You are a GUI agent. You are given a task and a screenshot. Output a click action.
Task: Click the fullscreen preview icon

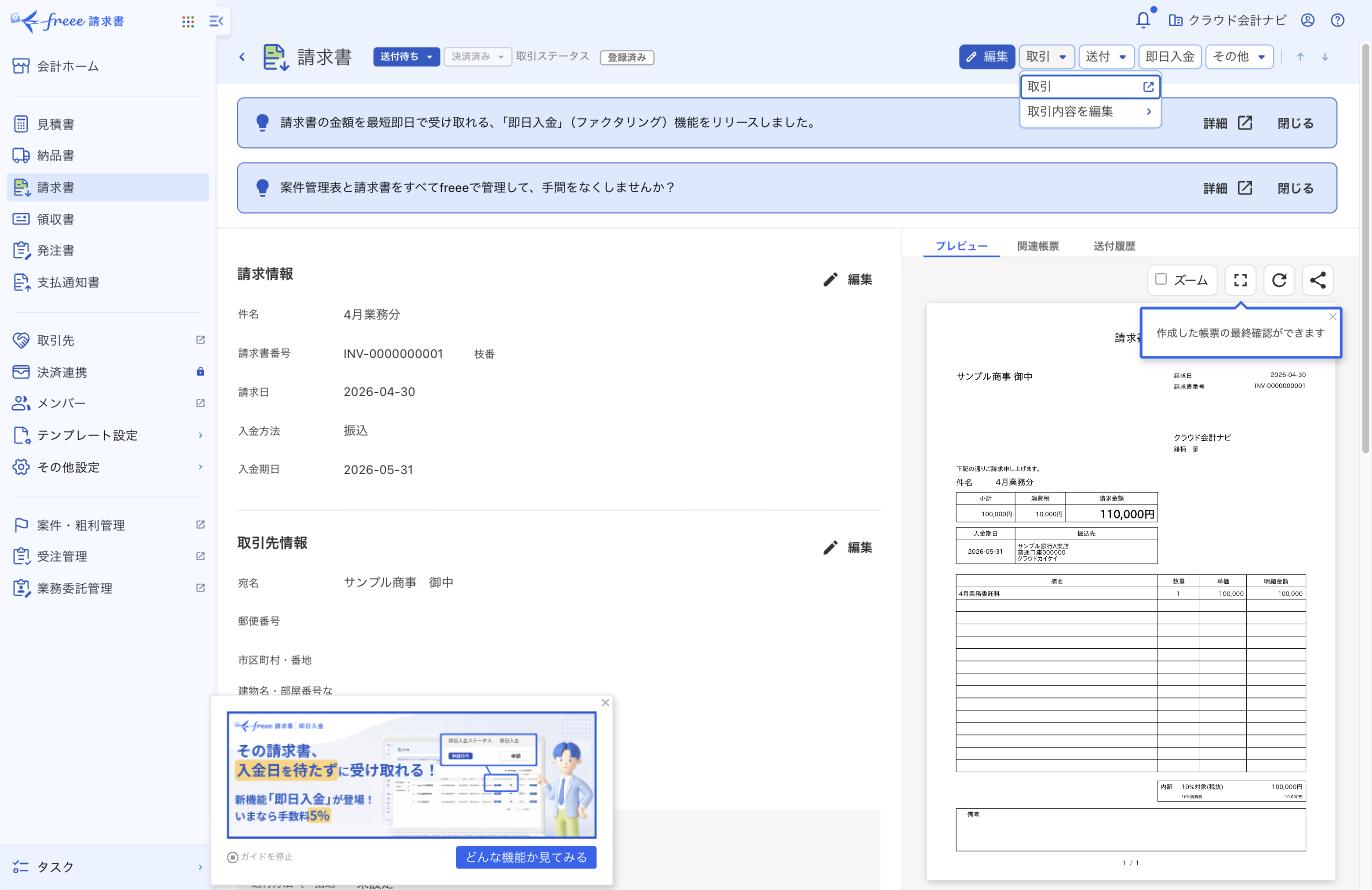pos(1240,280)
